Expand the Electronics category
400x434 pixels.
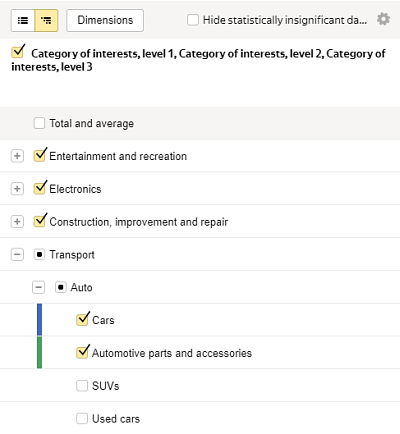tap(17, 189)
